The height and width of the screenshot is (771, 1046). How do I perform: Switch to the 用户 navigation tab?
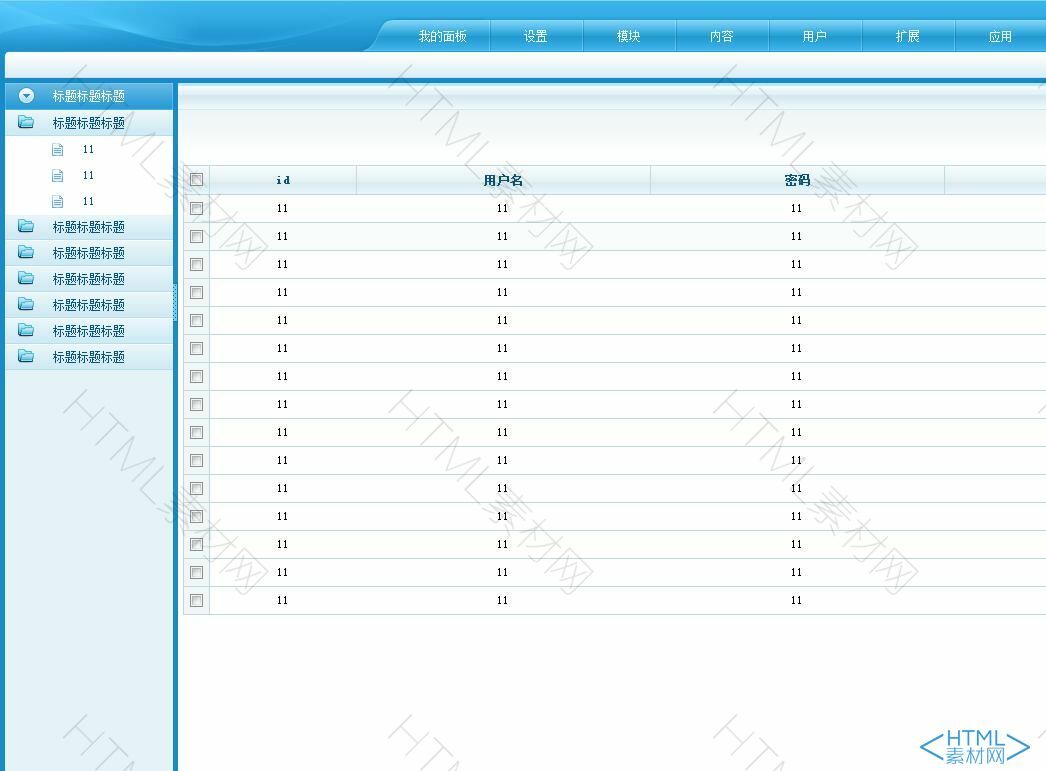click(x=814, y=36)
